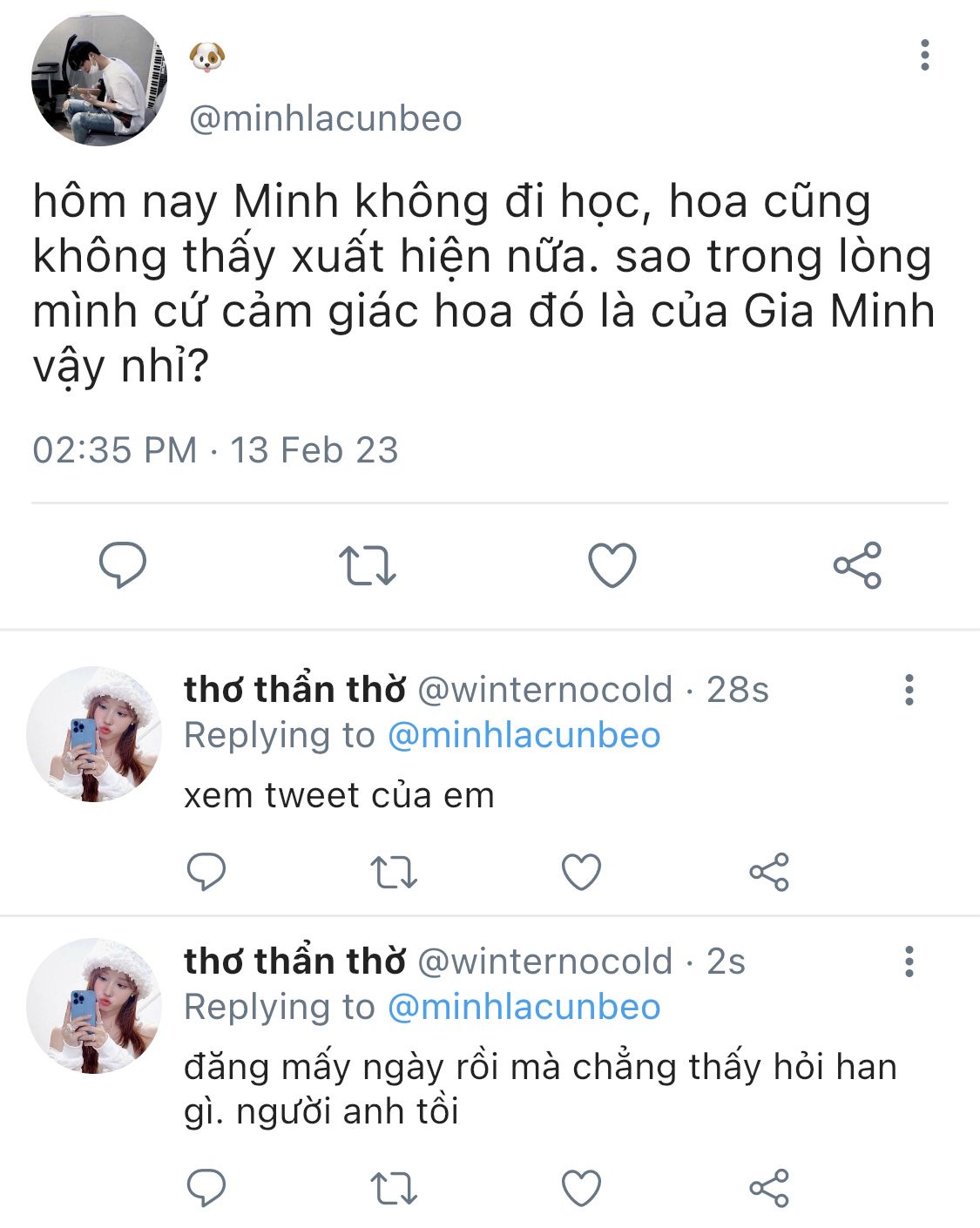Retweet the "người anh tồi" reply
The image size is (980, 1228).
pyautogui.click(x=394, y=1188)
